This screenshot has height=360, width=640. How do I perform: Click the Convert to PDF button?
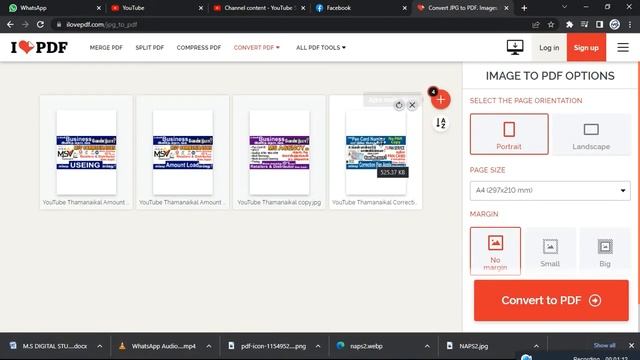tap(551, 300)
